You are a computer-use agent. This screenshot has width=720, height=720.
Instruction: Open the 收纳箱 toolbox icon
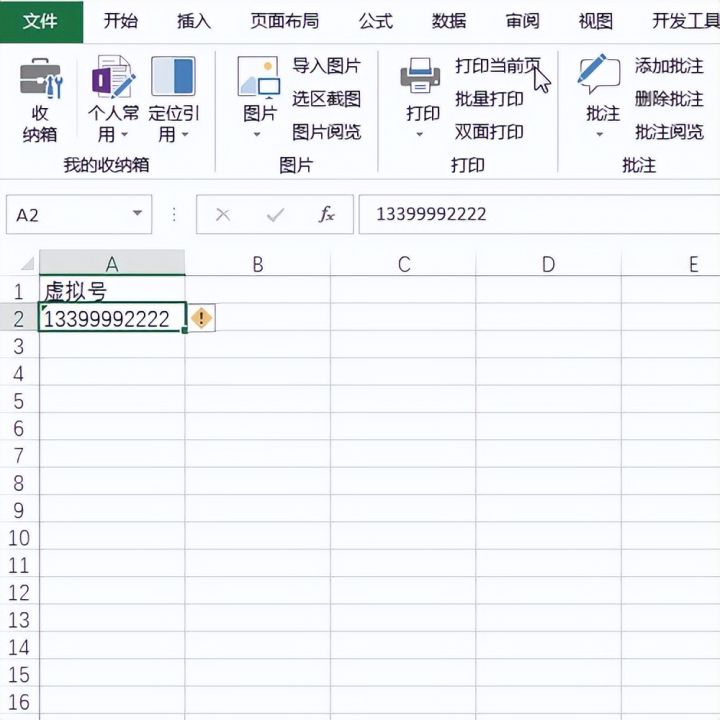click(x=40, y=79)
